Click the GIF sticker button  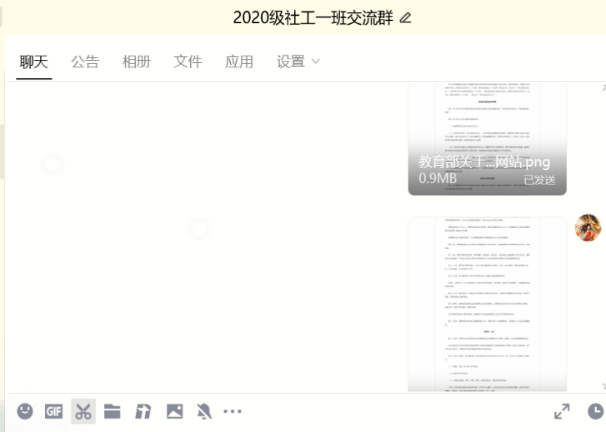click(54, 411)
